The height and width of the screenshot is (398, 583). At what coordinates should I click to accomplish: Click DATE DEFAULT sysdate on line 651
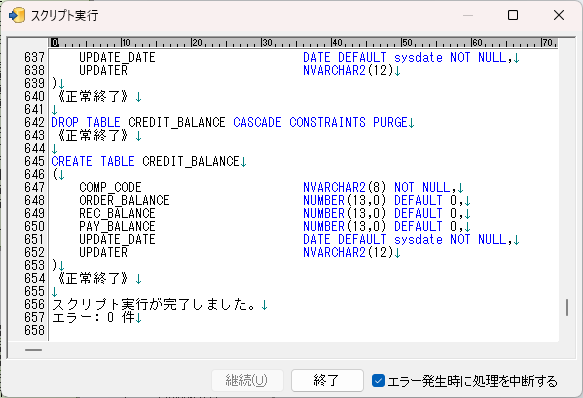coord(373,239)
